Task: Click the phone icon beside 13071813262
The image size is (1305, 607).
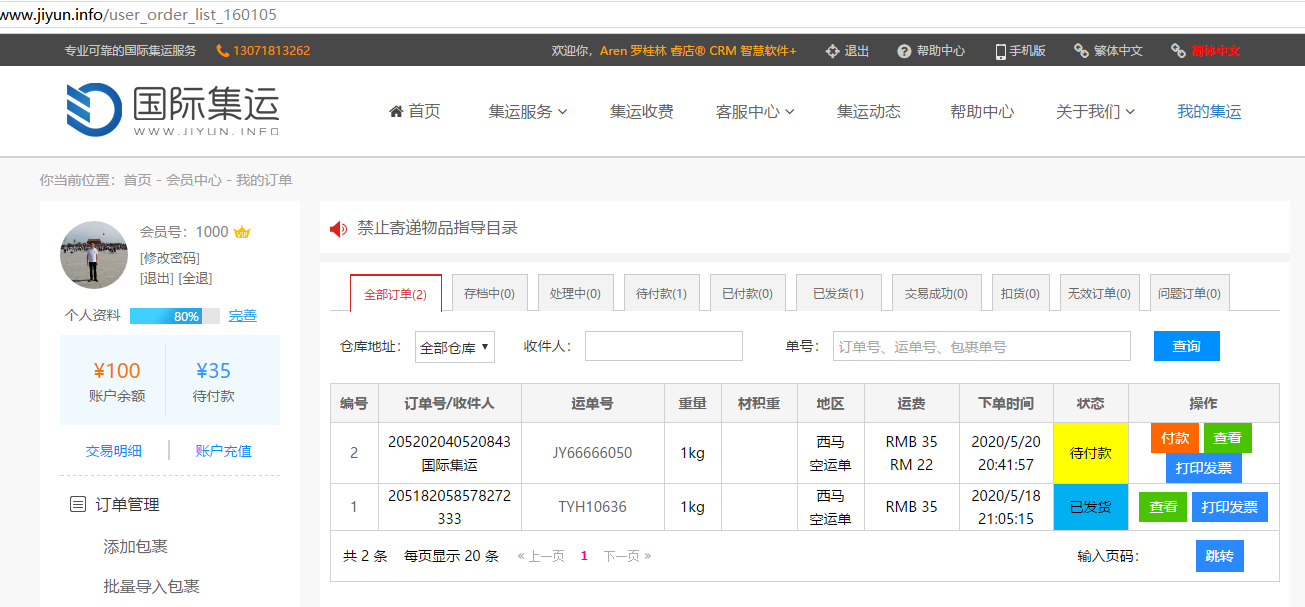Action: [x=222, y=51]
